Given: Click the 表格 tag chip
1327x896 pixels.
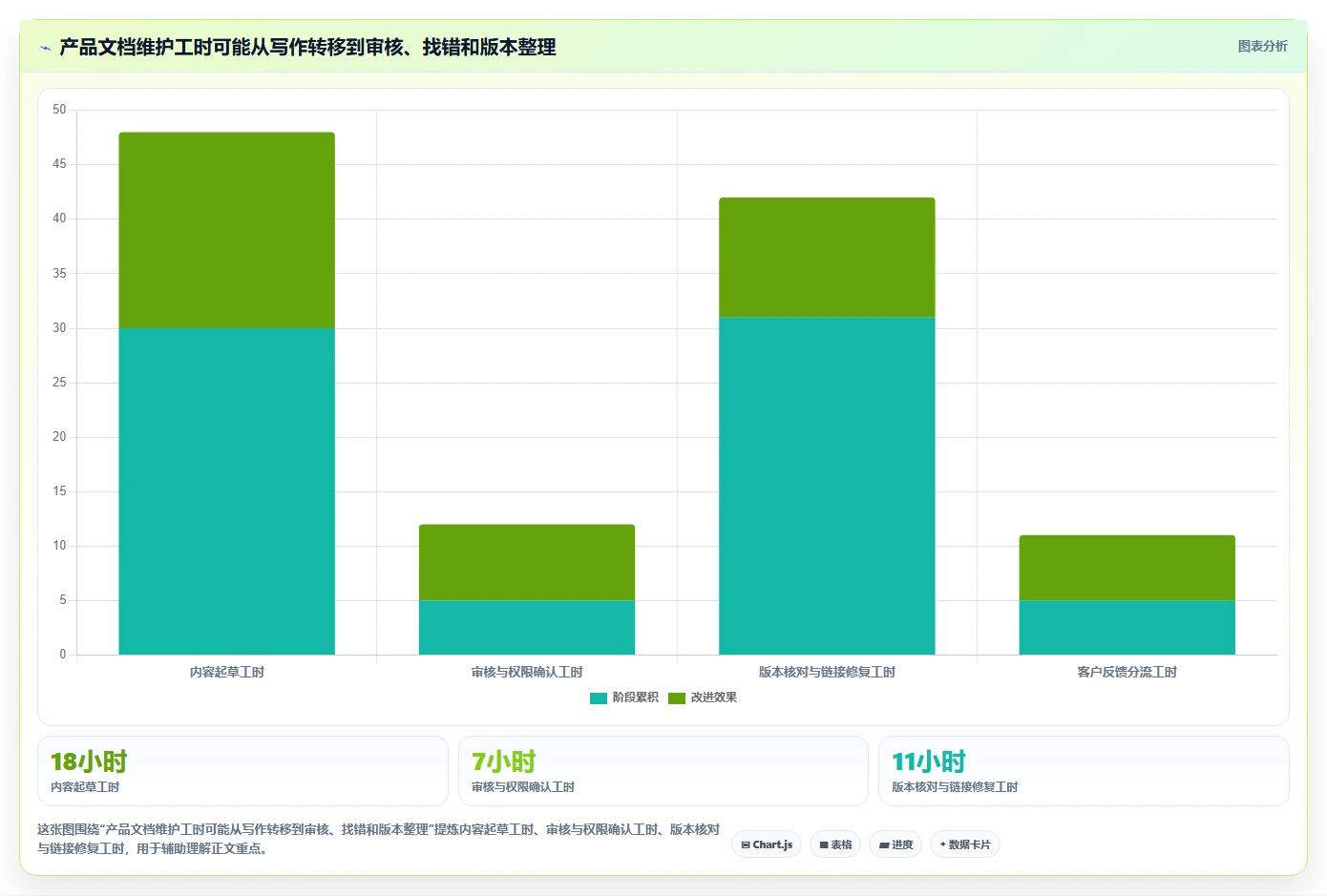Looking at the screenshot, I should 835,844.
